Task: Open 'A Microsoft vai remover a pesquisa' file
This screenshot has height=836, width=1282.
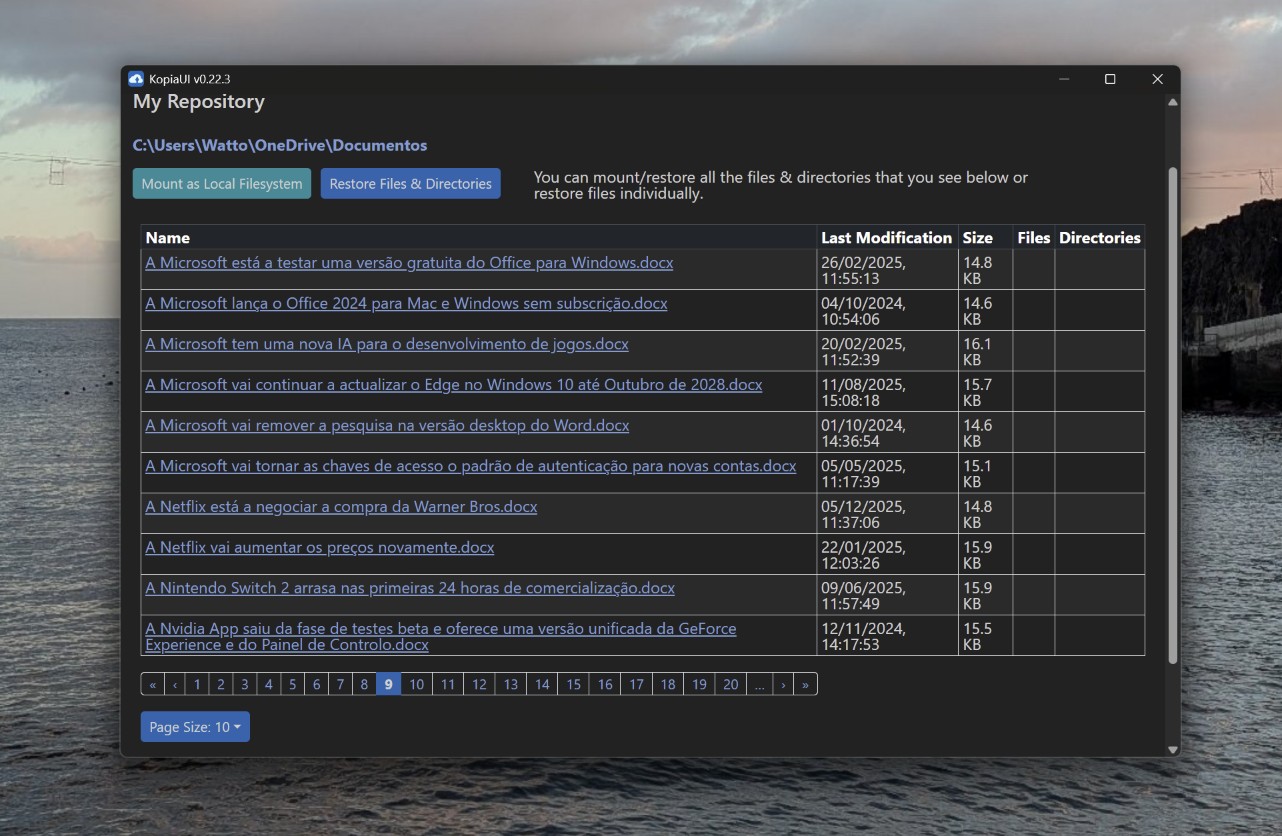Action: [387, 426]
